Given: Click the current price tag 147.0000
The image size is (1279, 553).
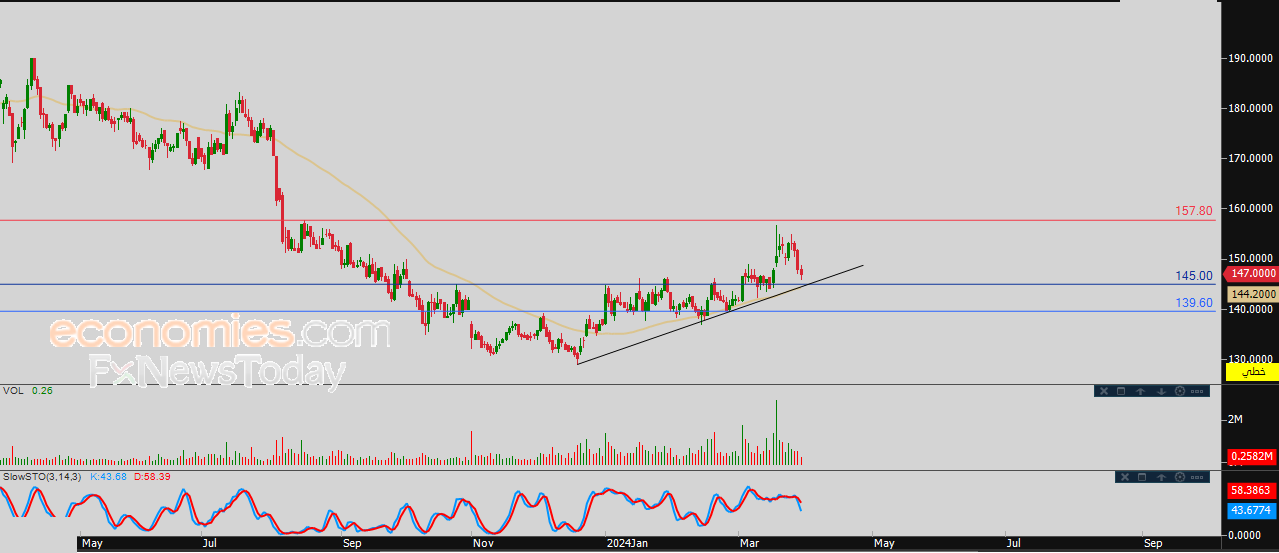Looking at the screenshot, I should (1252, 272).
